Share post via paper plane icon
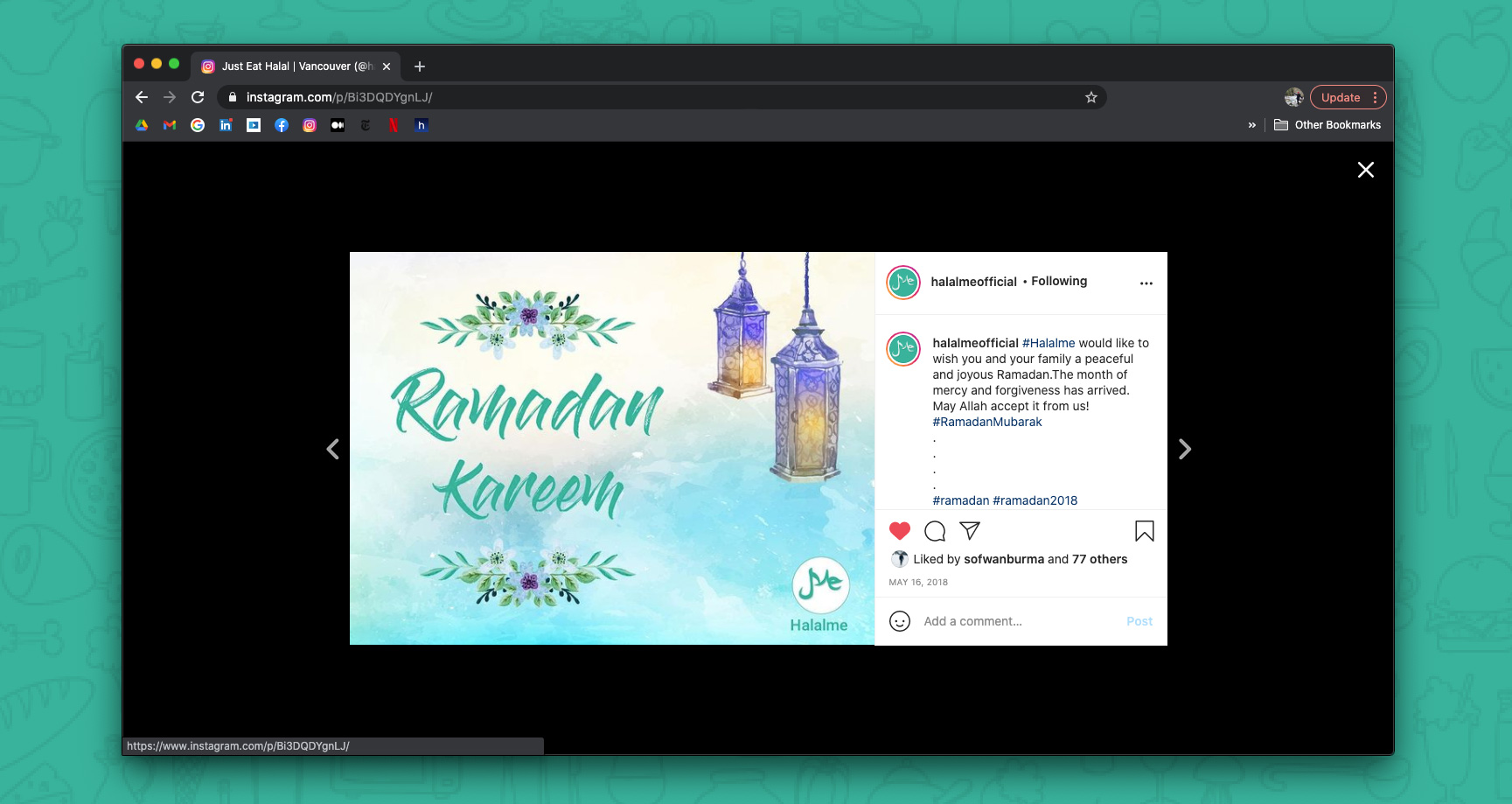 pyautogui.click(x=969, y=531)
